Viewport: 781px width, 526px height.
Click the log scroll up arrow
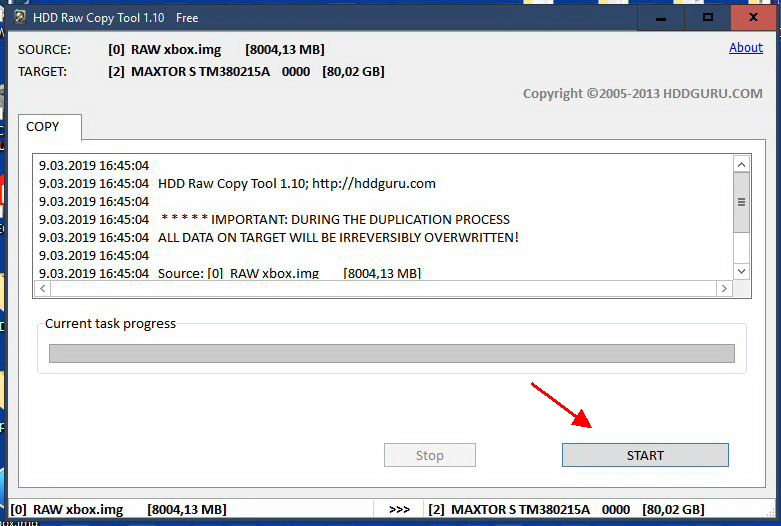pyautogui.click(x=741, y=164)
